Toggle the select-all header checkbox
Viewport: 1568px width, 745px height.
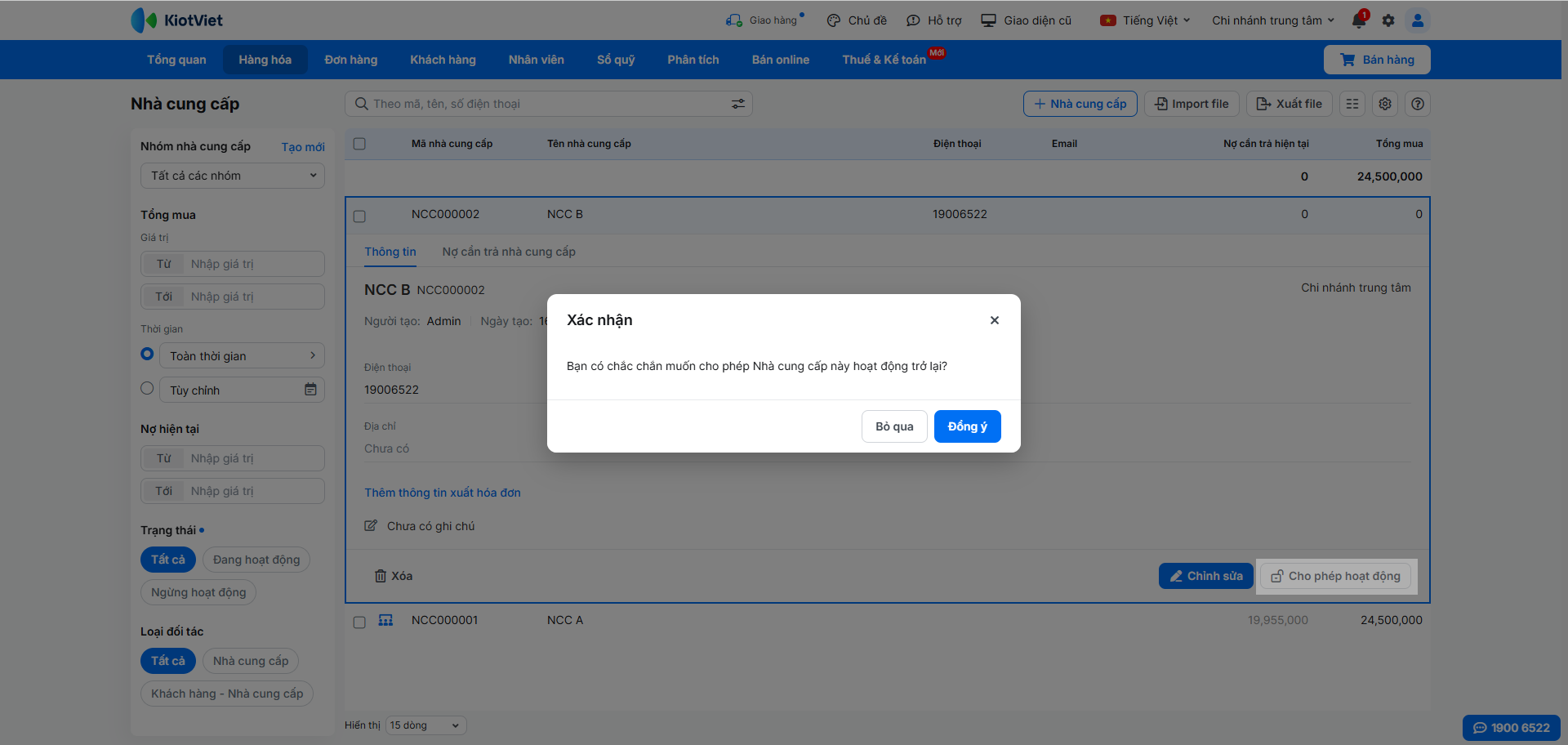tap(359, 144)
